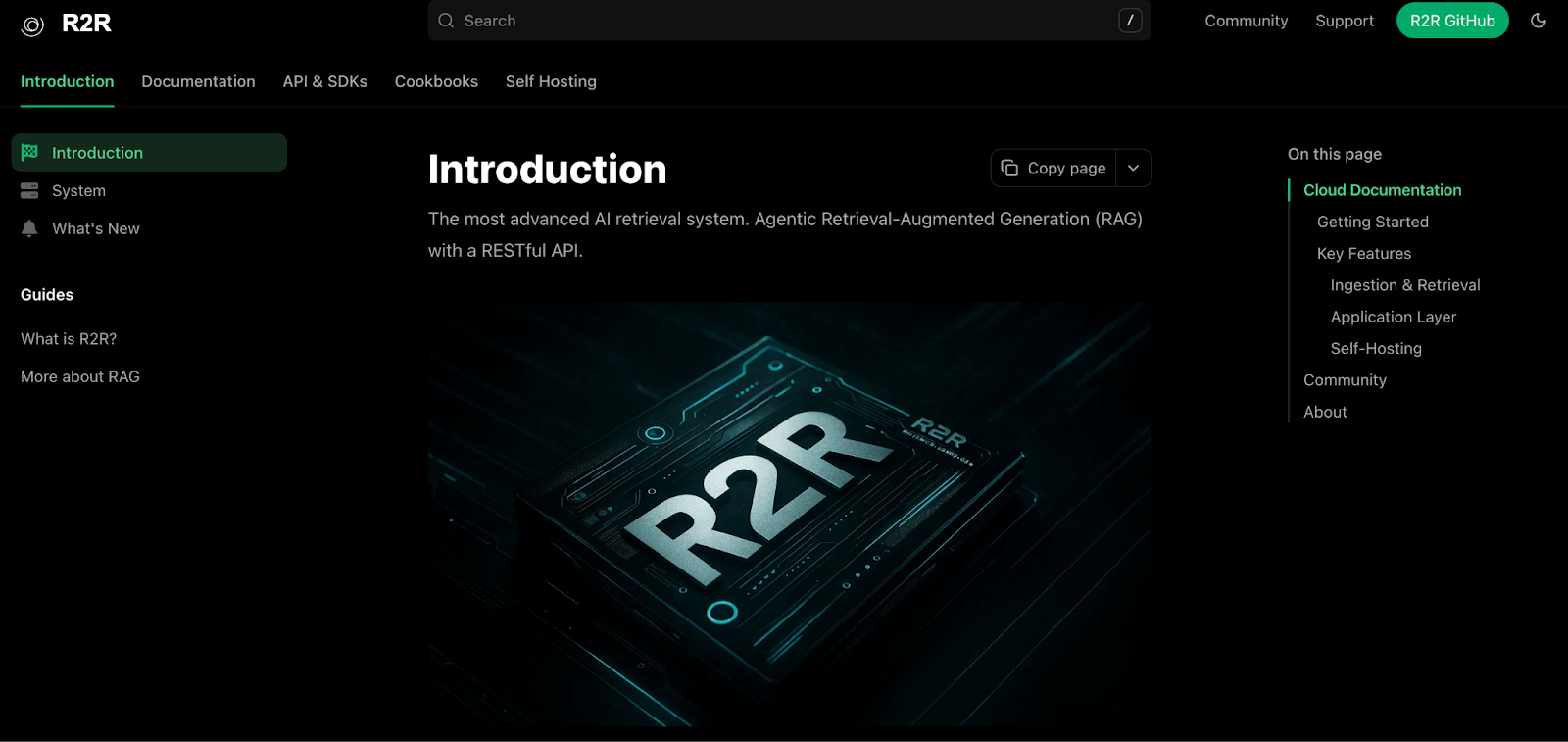The width and height of the screenshot is (1568, 742).
Task: Open the R2R GitHub button
Action: click(x=1452, y=21)
